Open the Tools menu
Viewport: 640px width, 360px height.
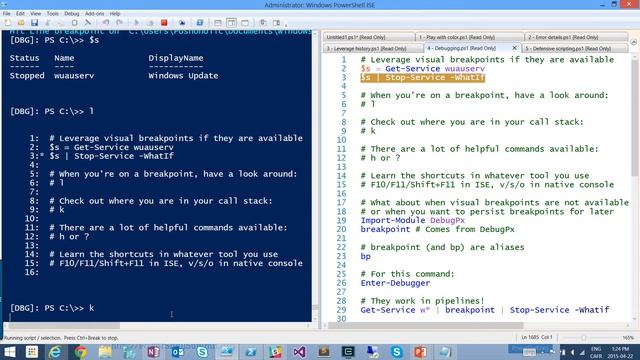pos(53,13)
